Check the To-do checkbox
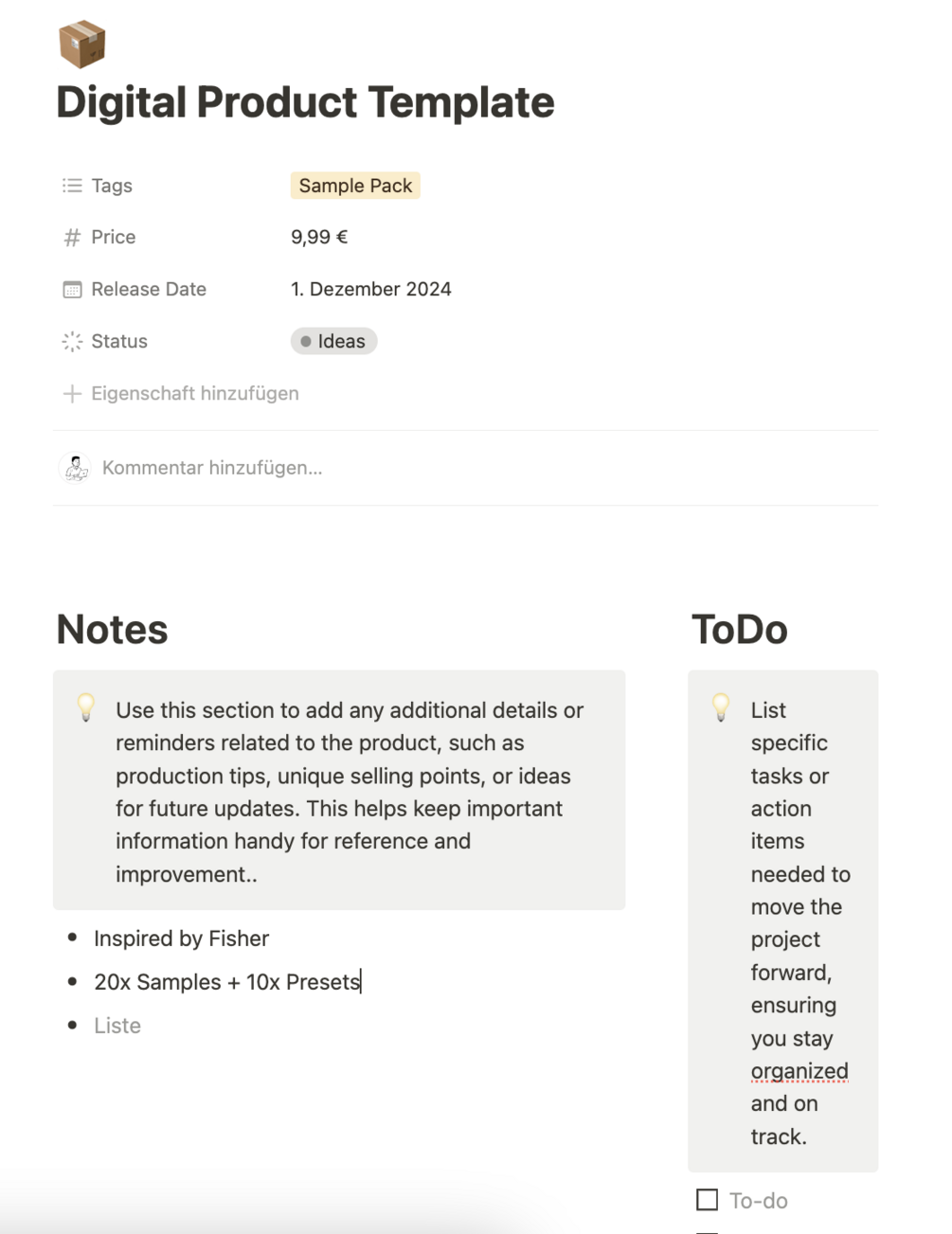Image resolution: width=952 pixels, height=1234 pixels. [x=707, y=1200]
